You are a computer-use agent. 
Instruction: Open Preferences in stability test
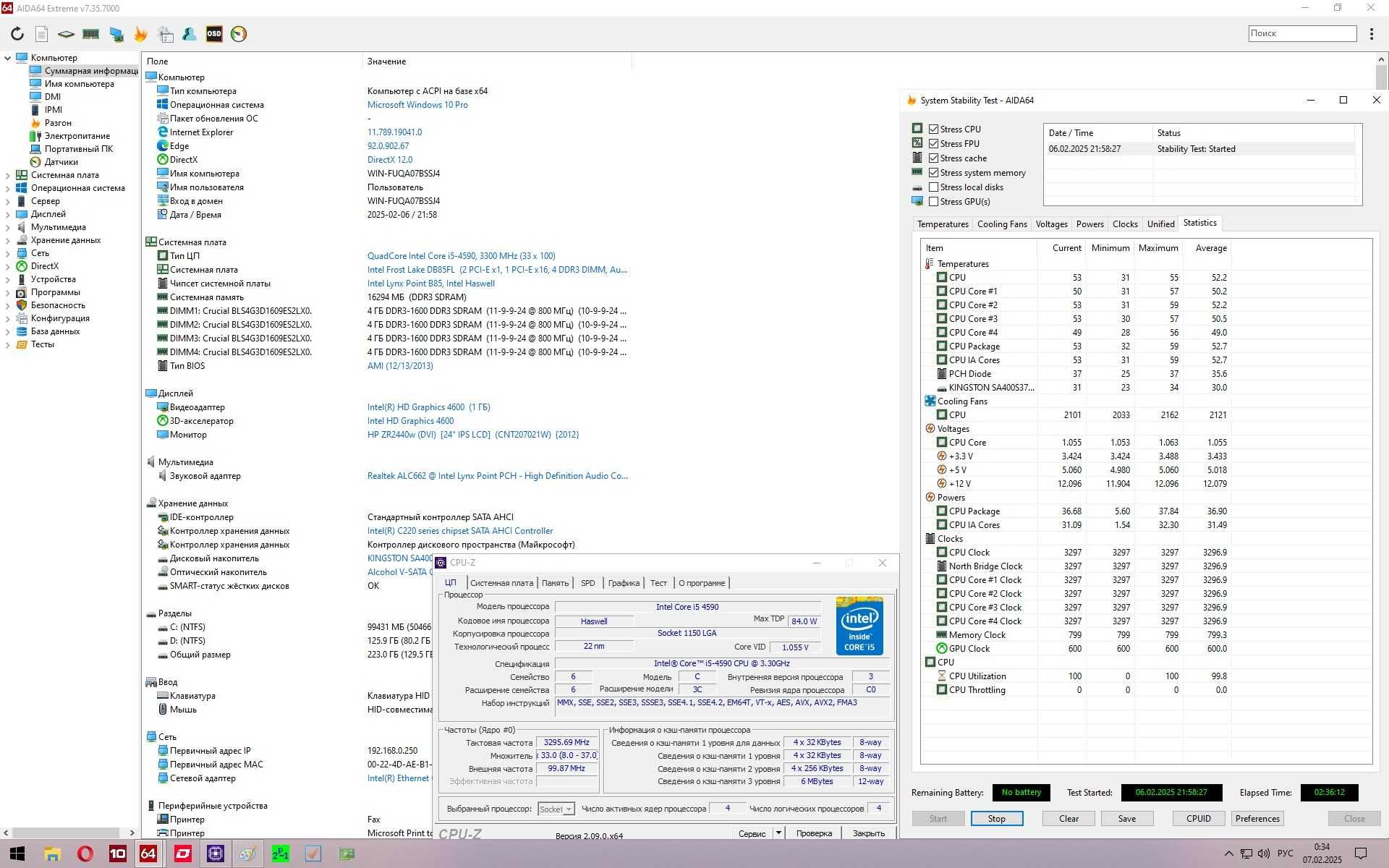coord(1257,819)
